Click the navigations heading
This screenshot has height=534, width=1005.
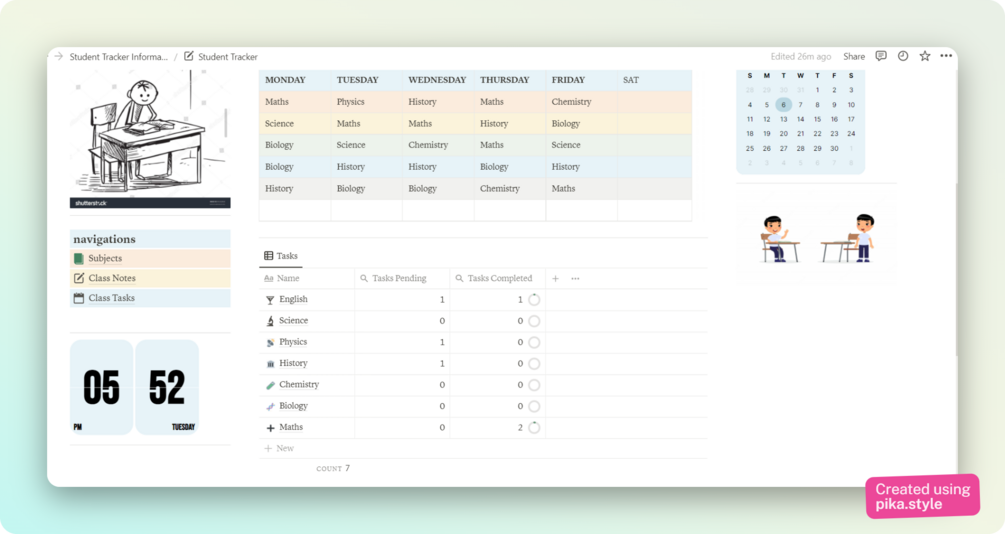tap(104, 239)
